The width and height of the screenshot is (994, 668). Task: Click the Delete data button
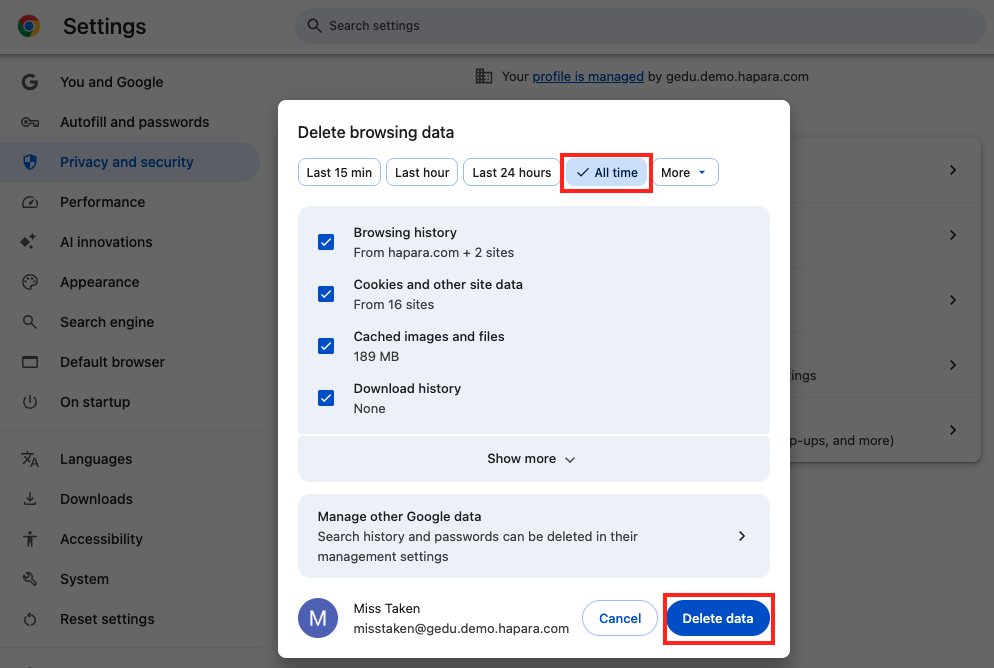tap(718, 618)
